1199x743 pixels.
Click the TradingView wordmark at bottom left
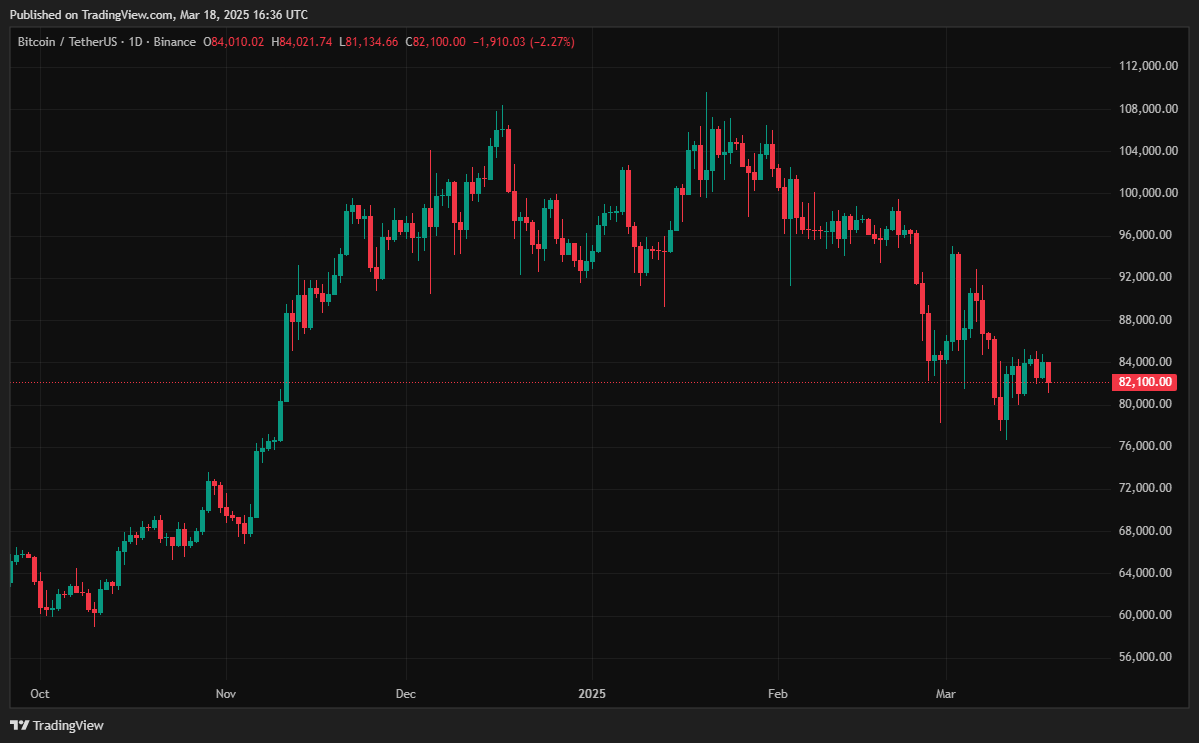click(68, 725)
